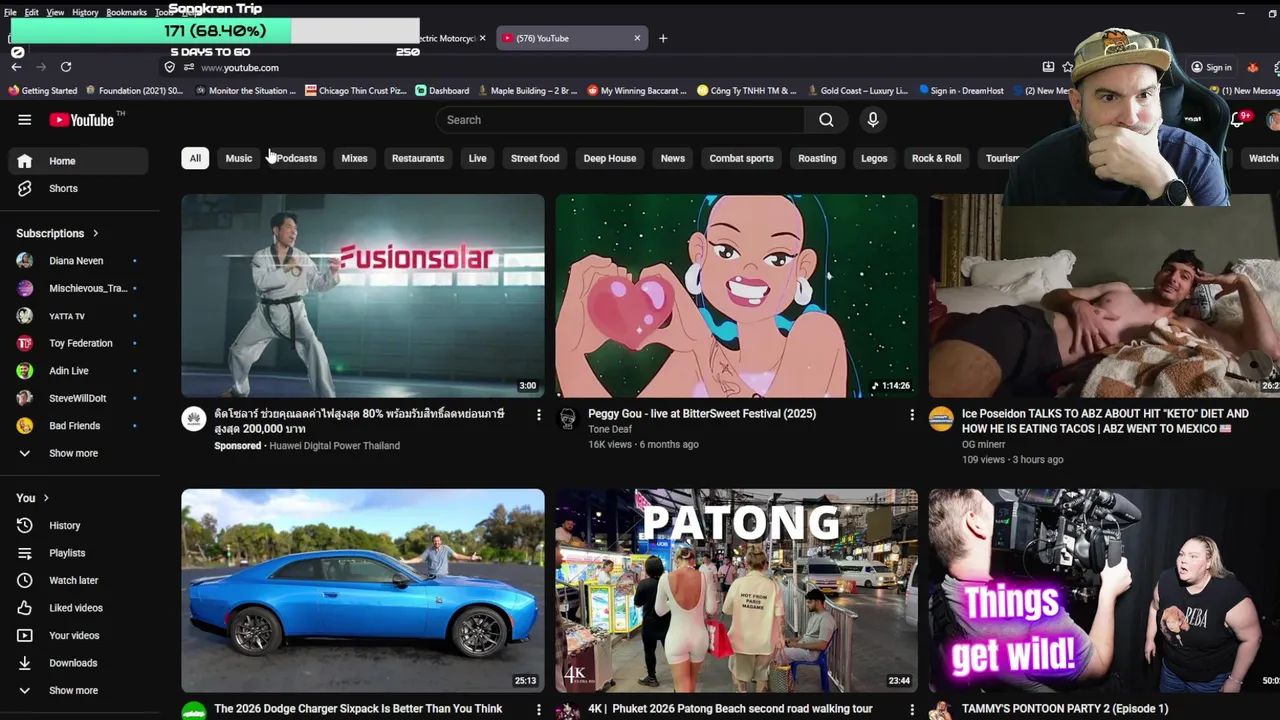Open Liked videos in the sidebar
This screenshot has width=1280, height=720.
(80, 608)
